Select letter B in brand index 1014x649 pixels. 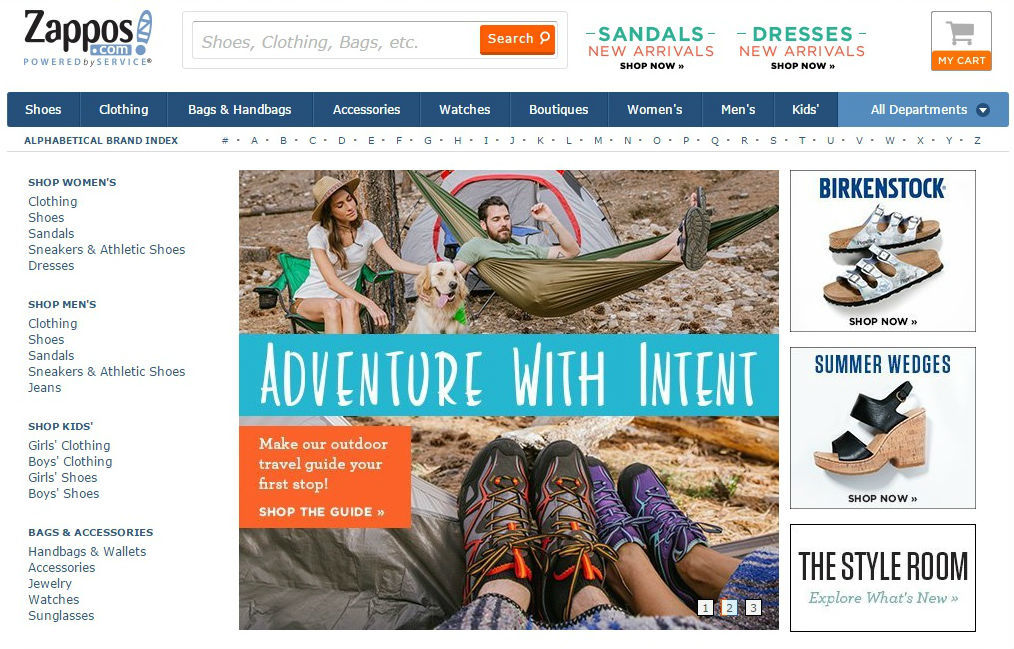283,140
